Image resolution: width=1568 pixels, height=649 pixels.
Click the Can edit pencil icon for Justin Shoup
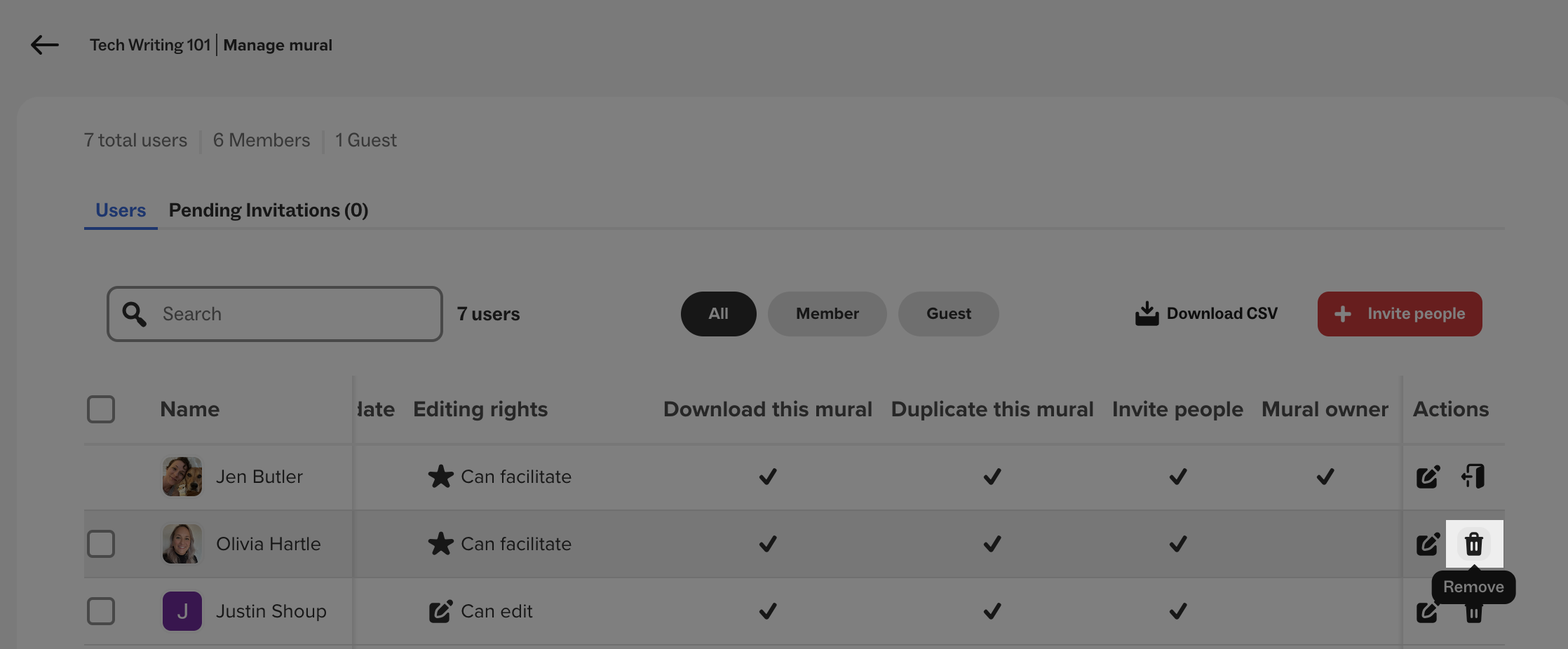click(x=440, y=611)
